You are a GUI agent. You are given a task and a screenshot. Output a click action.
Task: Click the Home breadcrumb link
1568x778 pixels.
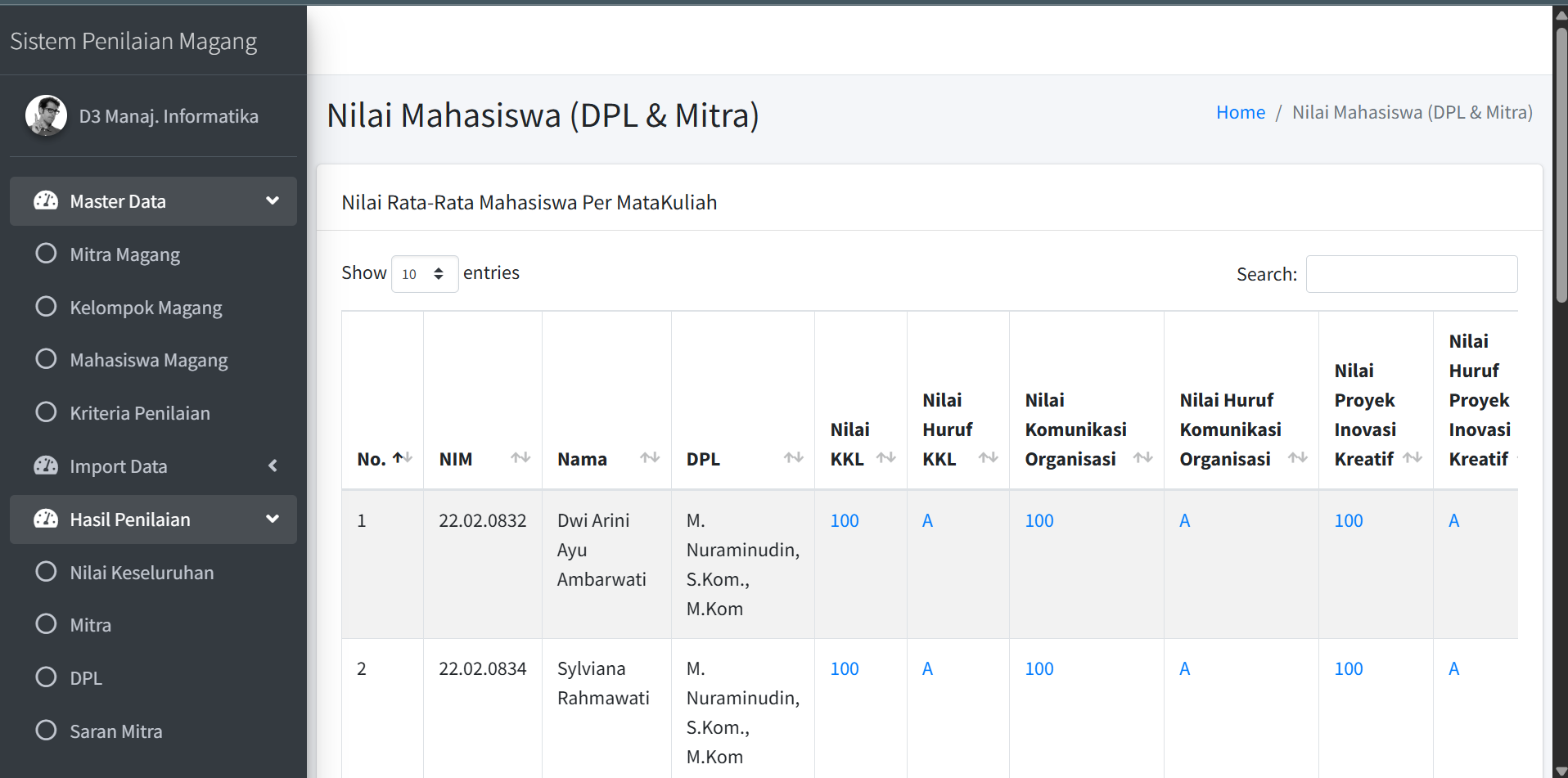point(1240,113)
